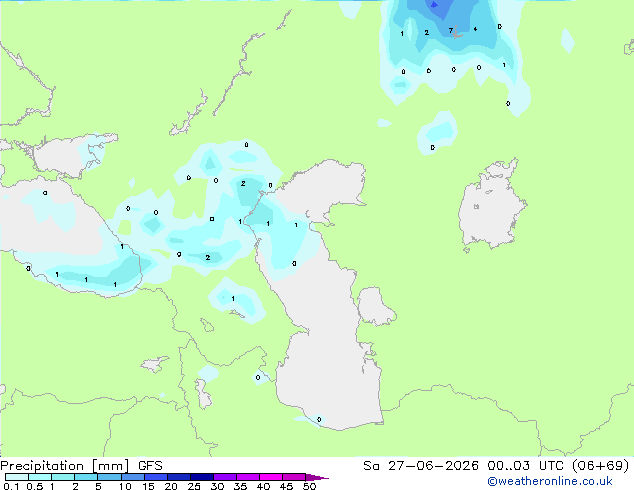
Task: Click the '0.5' legend scale label
Action: point(35,486)
